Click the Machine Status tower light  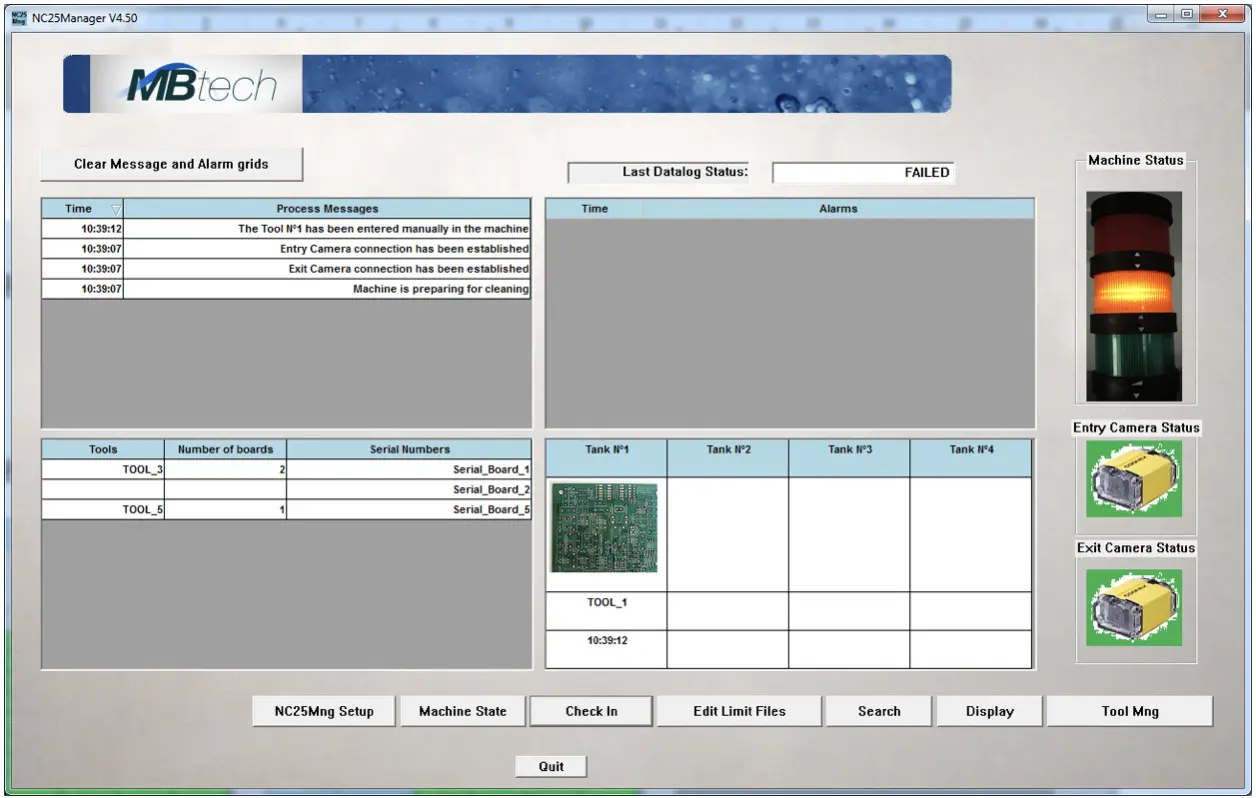pyautogui.click(x=1134, y=296)
